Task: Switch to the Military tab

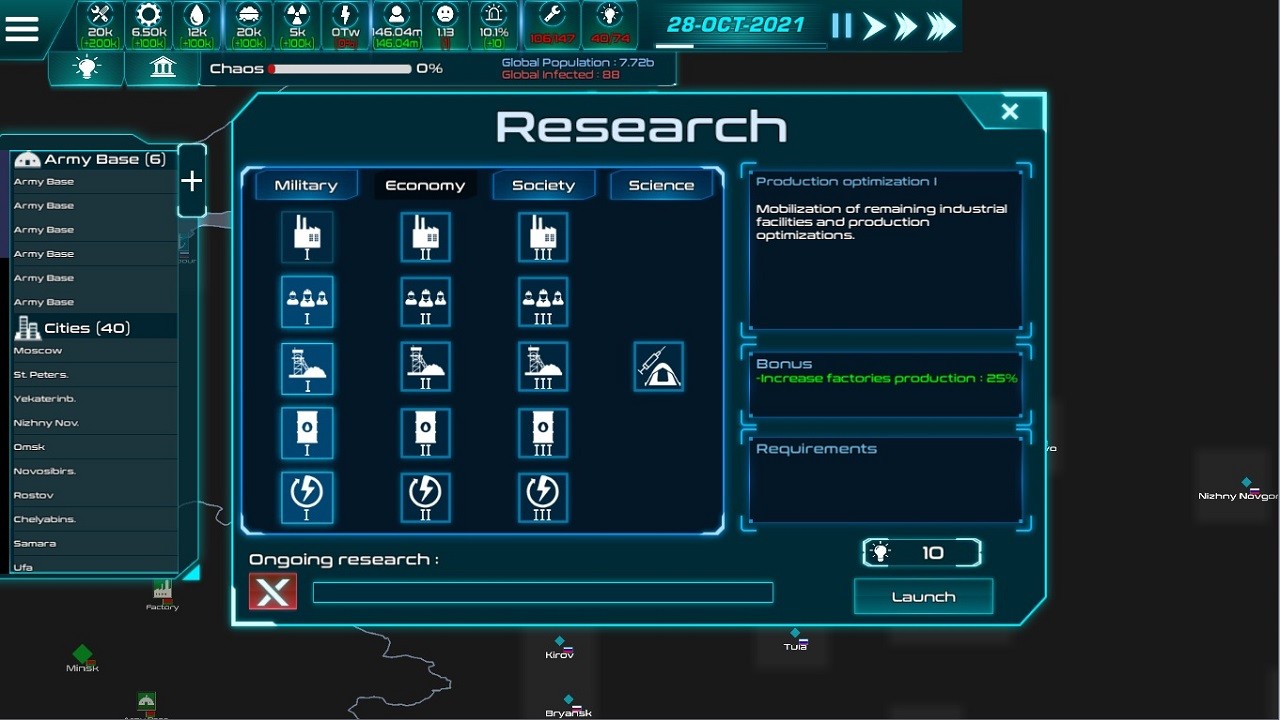Action: [305, 184]
